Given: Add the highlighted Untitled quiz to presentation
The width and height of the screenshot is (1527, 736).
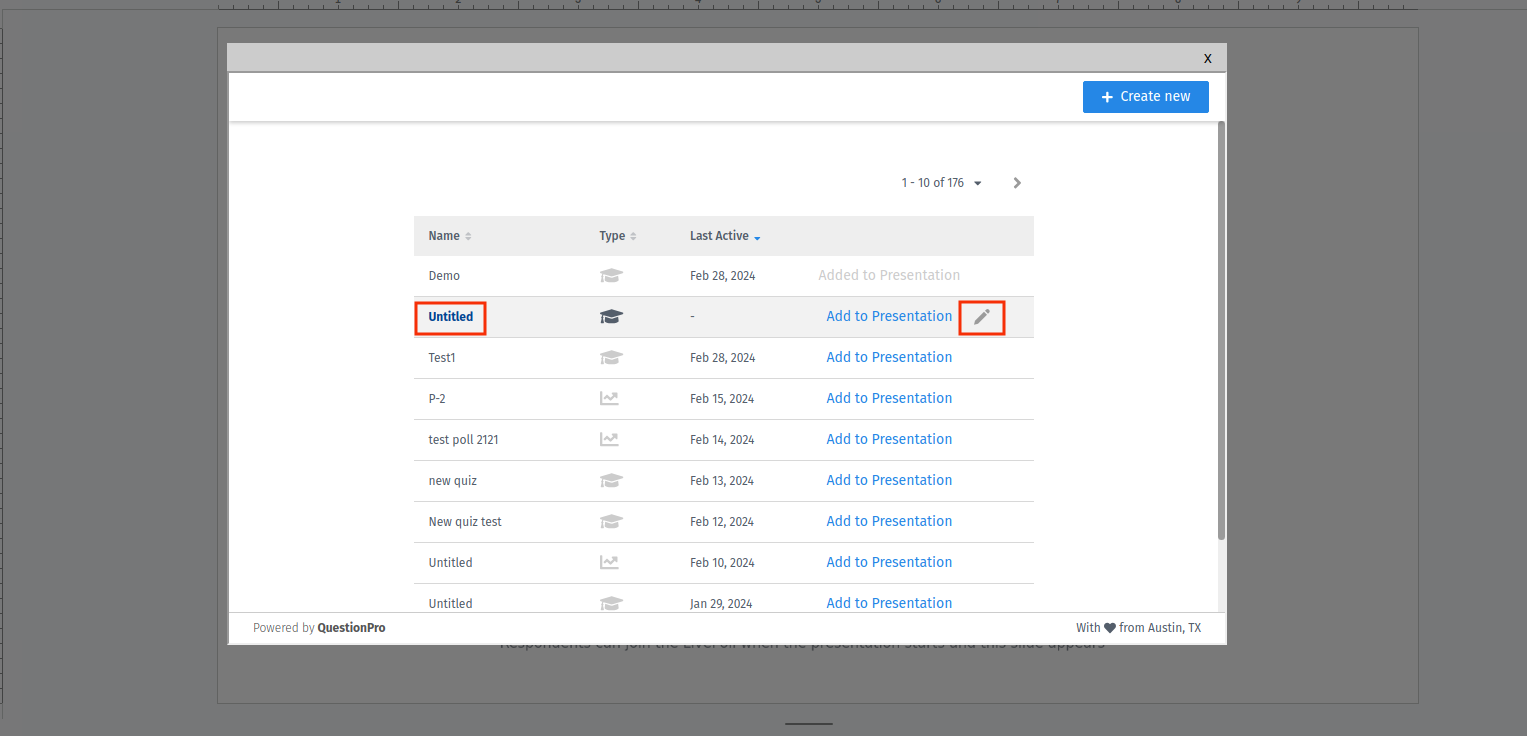Looking at the screenshot, I should tap(889, 316).
